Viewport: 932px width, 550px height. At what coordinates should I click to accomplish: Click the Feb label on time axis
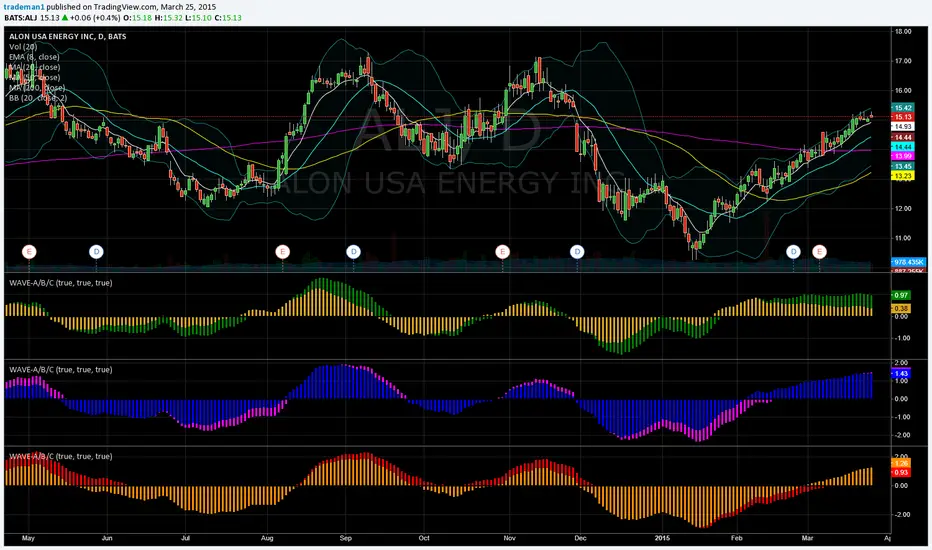[x=736, y=539]
